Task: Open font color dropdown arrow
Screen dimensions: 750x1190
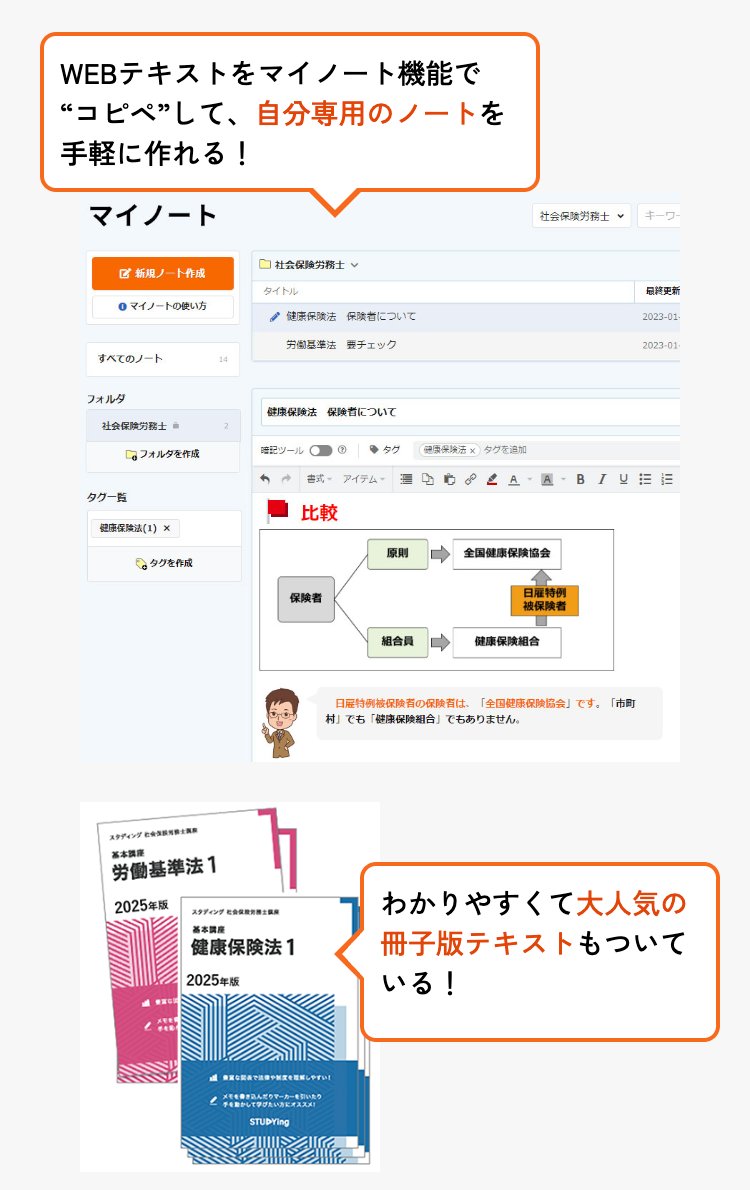Action: click(529, 479)
